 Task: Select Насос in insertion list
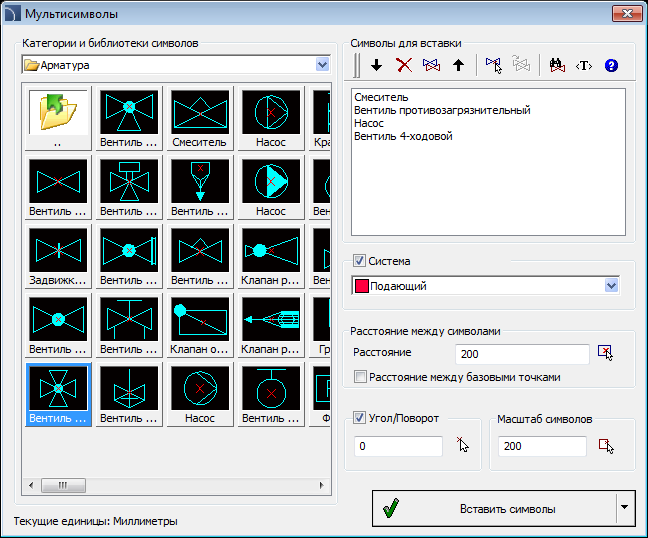point(369,123)
